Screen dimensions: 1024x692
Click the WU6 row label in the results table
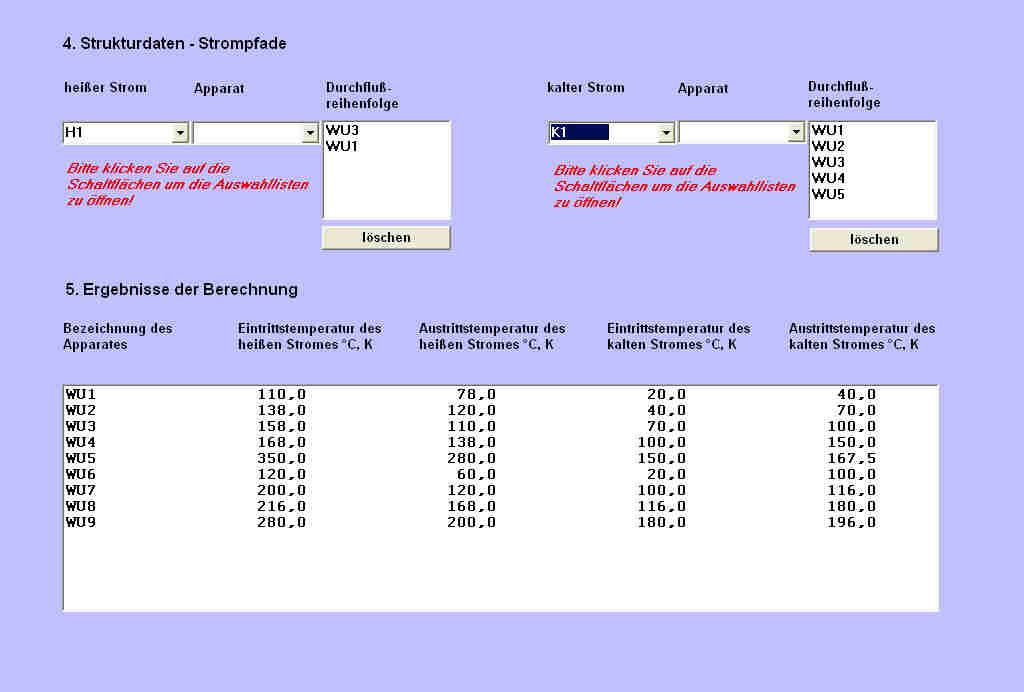(81, 474)
